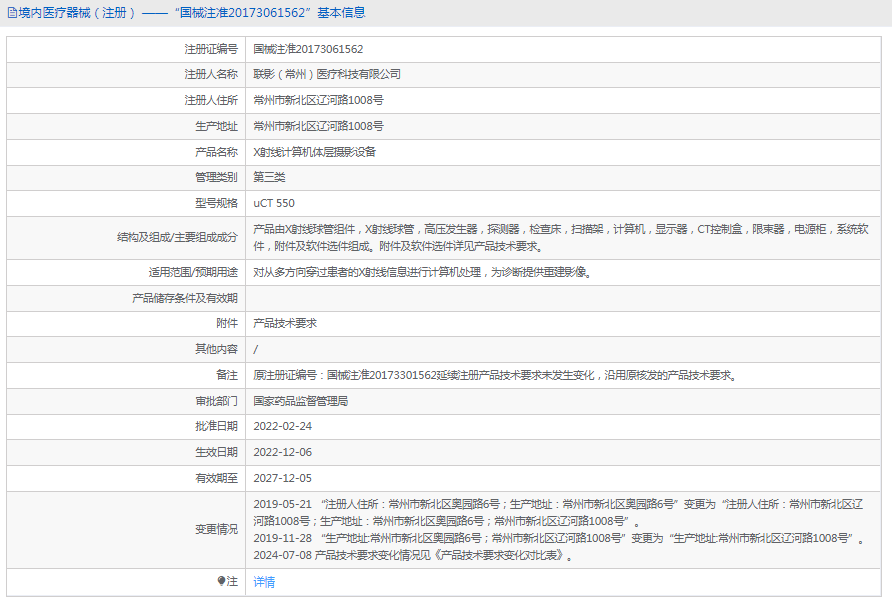Click the marker icon beside 注
892x601 pixels.
[221, 581]
